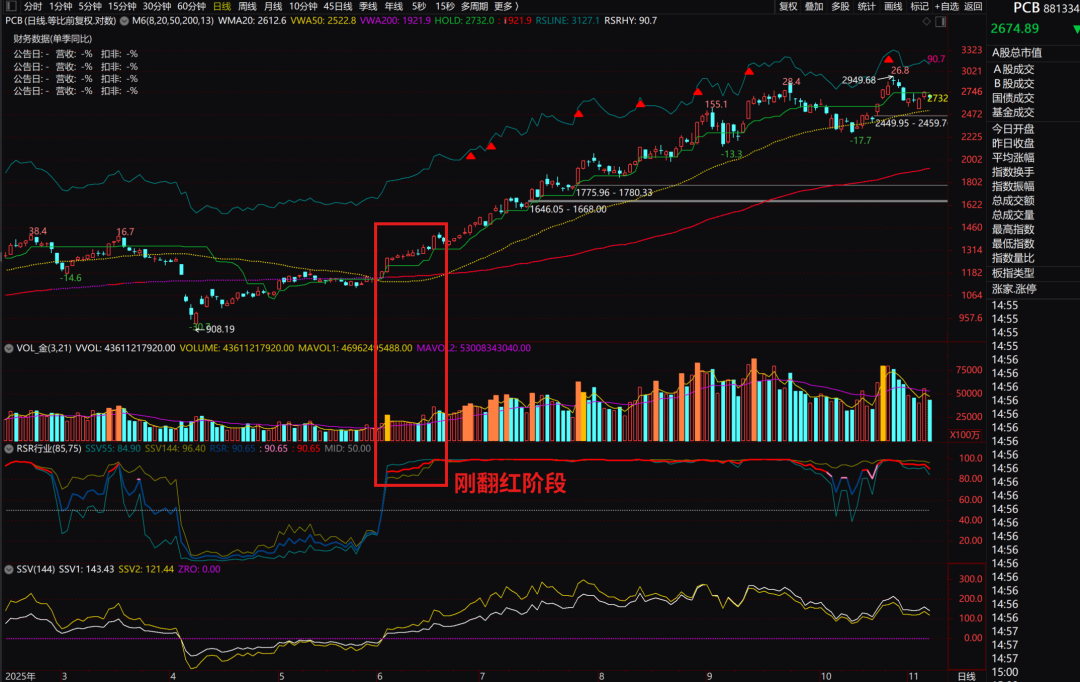The image size is (1080, 682).
Task: Click the 1646.05 - 1668.00 gap label
Action: 568,209
